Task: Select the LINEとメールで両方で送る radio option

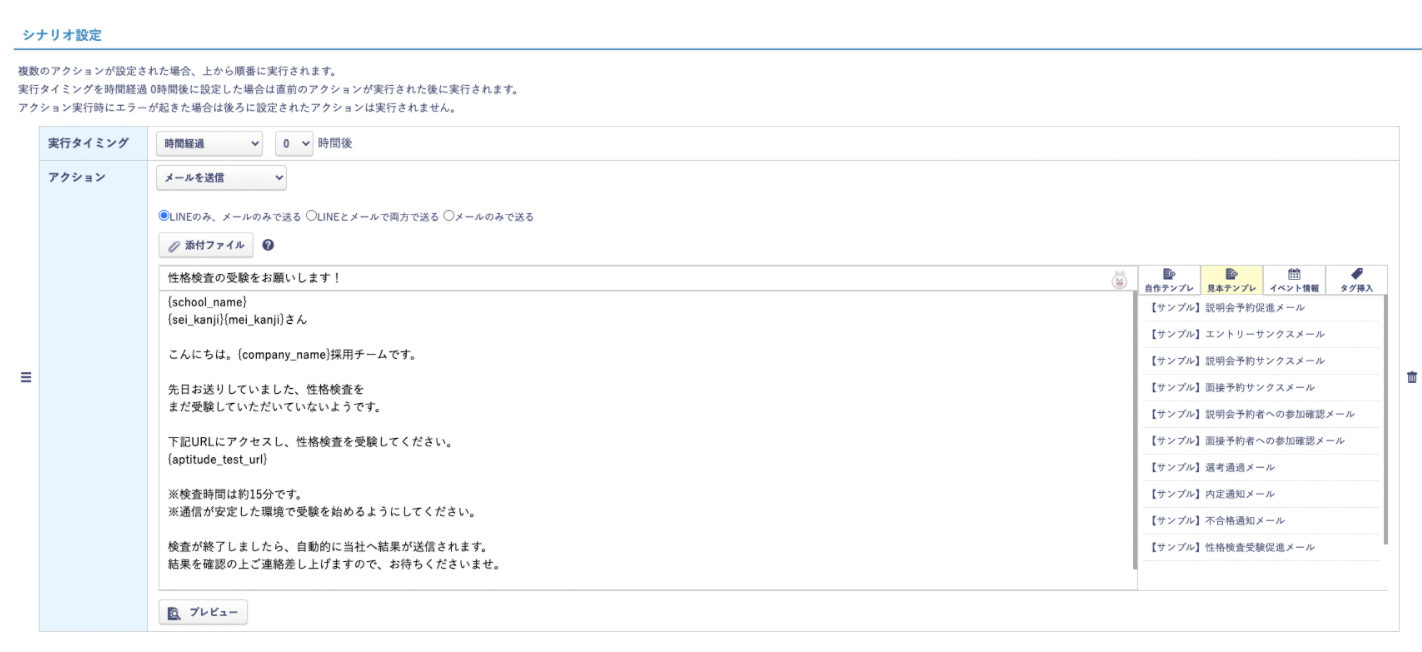Action: [x=311, y=216]
